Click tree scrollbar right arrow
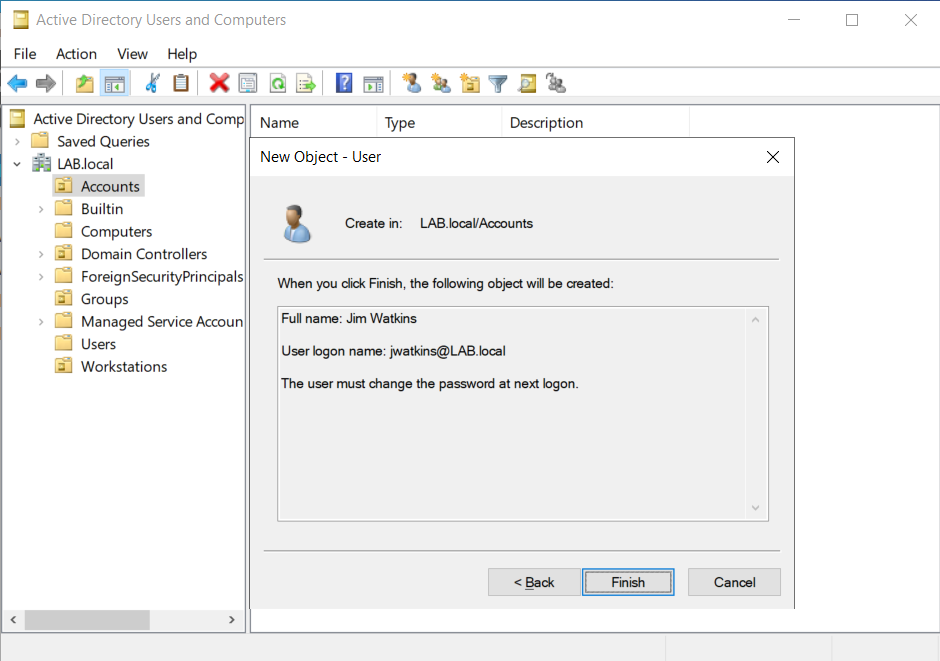This screenshot has width=940, height=661. point(231,620)
